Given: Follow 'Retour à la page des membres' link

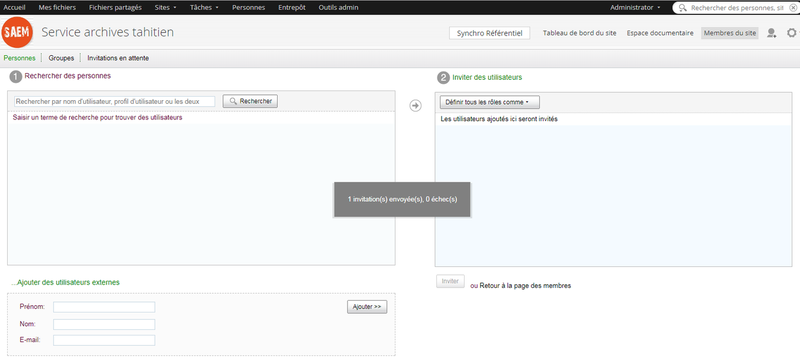Looking at the screenshot, I should click(526, 286).
